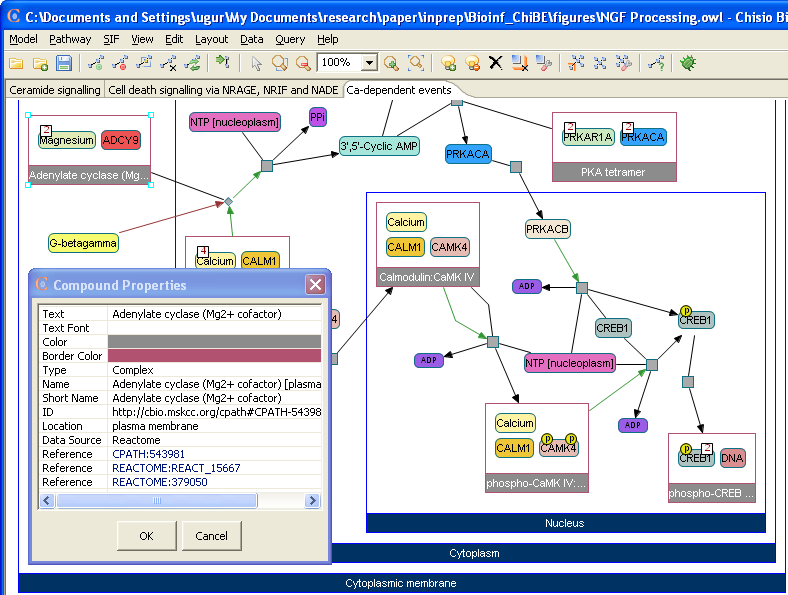Click the open folder toolbar icon
The image size is (788, 595).
pyautogui.click(x=16, y=63)
